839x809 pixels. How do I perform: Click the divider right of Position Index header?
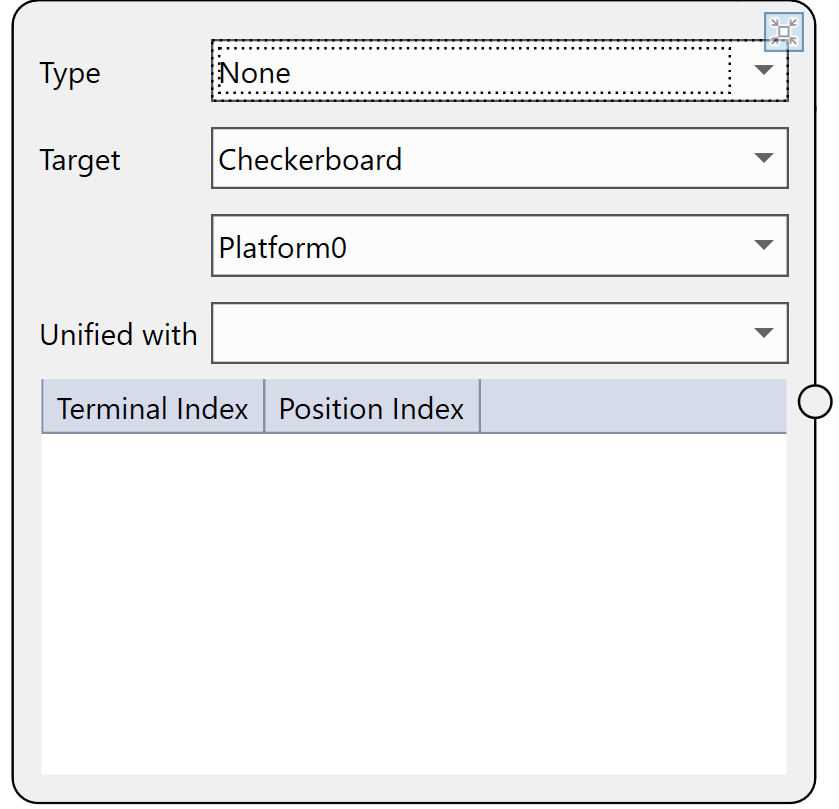(x=480, y=407)
